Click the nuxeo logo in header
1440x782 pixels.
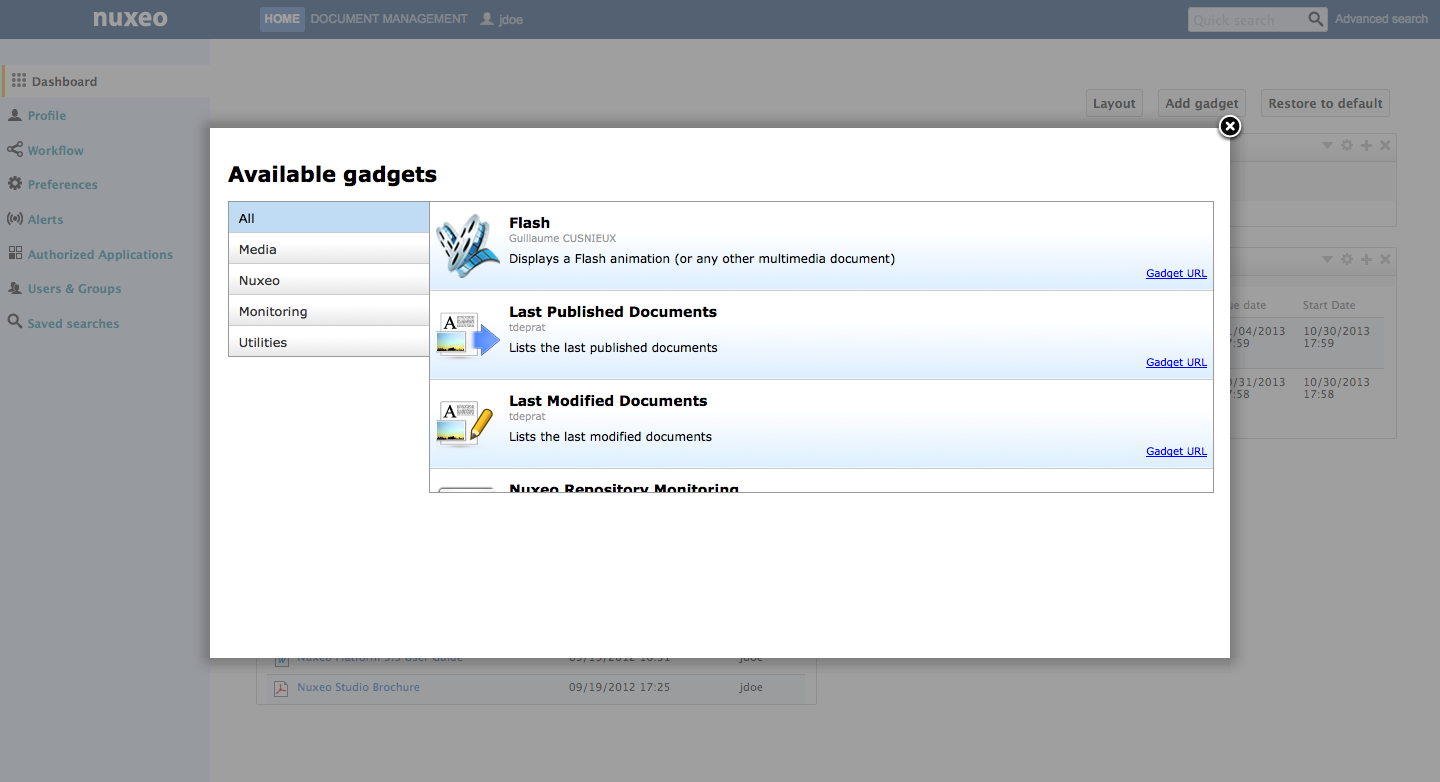tap(130, 18)
